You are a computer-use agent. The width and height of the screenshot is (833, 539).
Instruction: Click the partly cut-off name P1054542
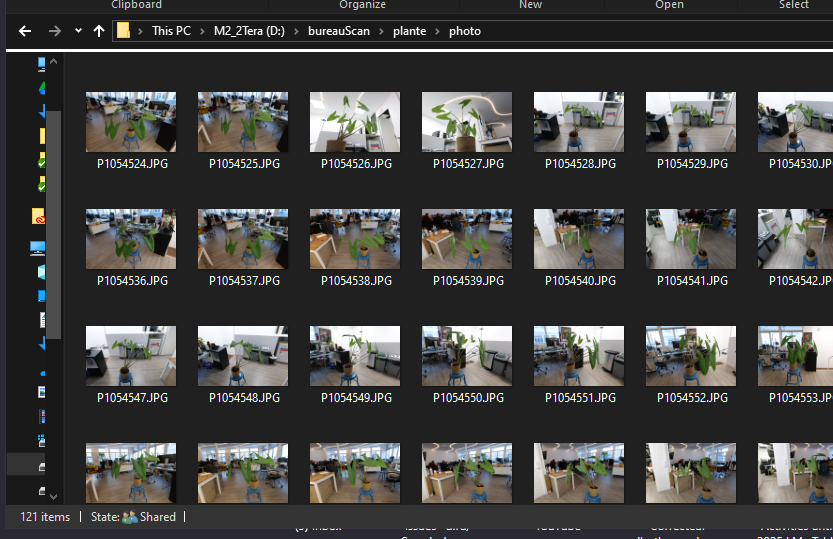801,281
